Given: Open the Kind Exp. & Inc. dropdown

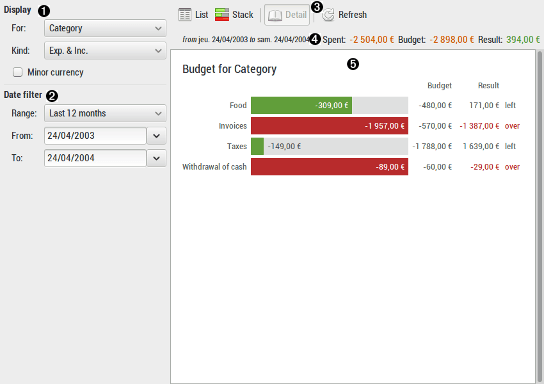Looking at the screenshot, I should tap(105, 51).
